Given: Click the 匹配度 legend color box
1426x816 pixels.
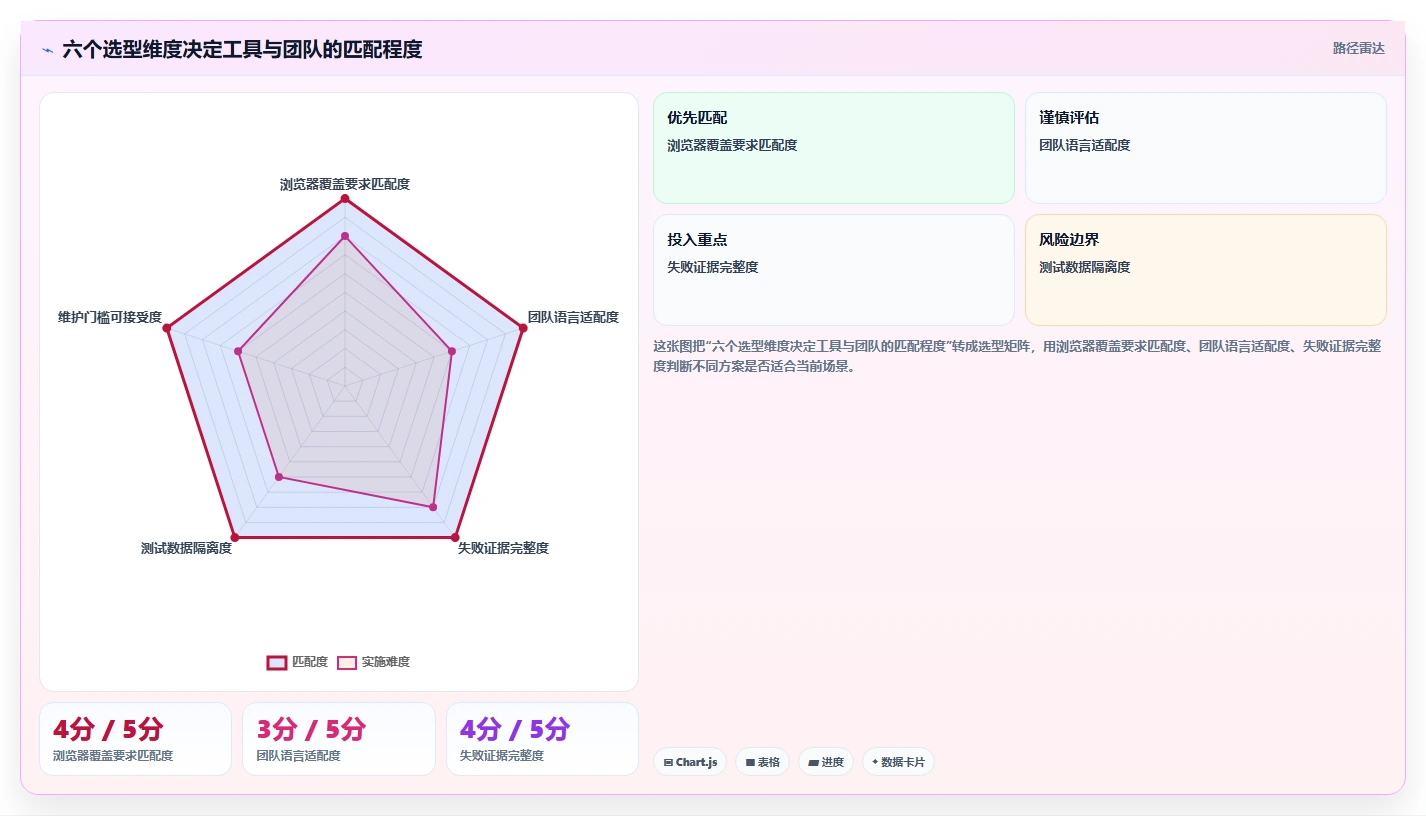Looking at the screenshot, I should [277, 662].
